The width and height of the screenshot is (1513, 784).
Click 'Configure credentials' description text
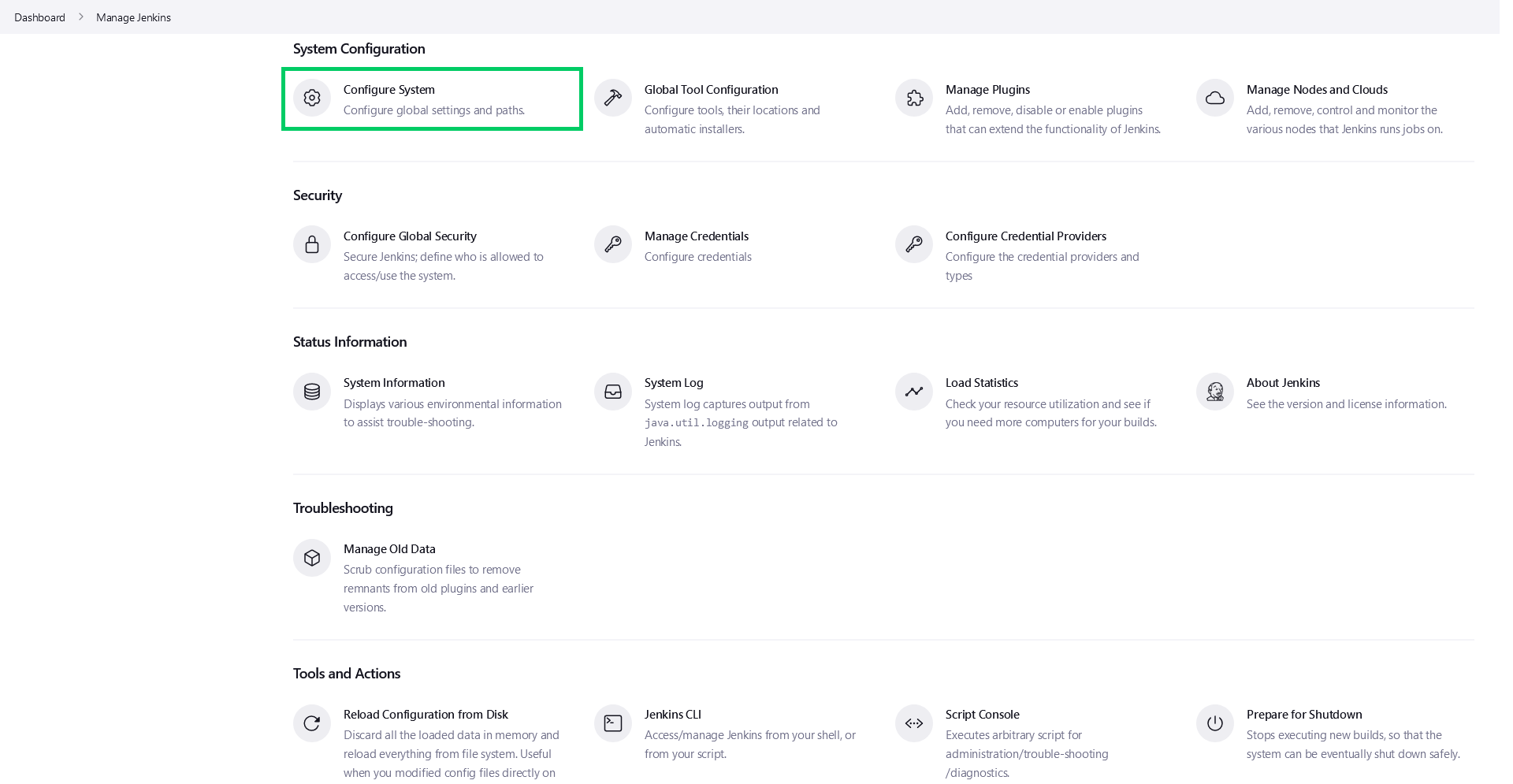pyautogui.click(x=698, y=257)
